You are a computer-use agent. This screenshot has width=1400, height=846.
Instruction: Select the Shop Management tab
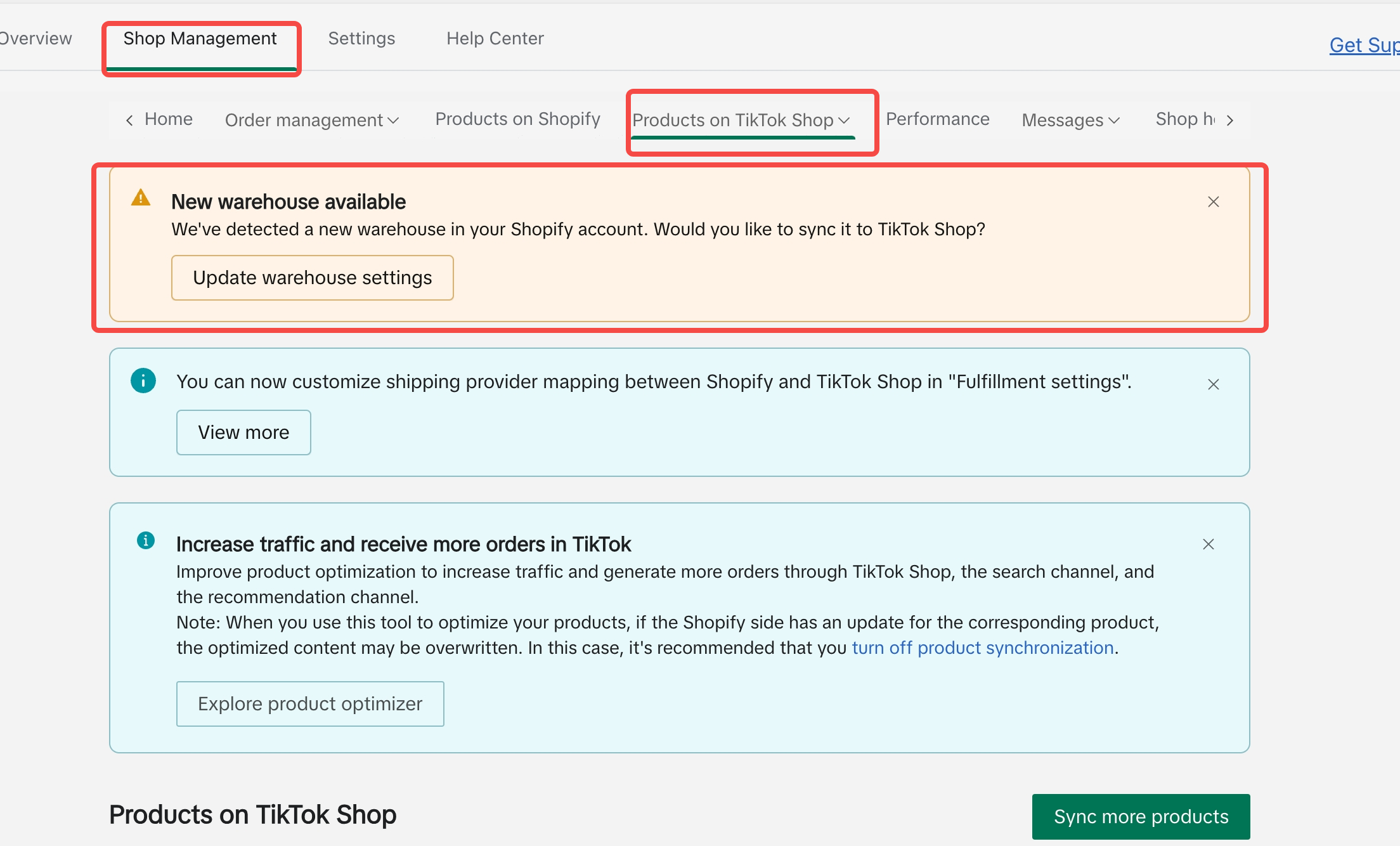click(200, 39)
